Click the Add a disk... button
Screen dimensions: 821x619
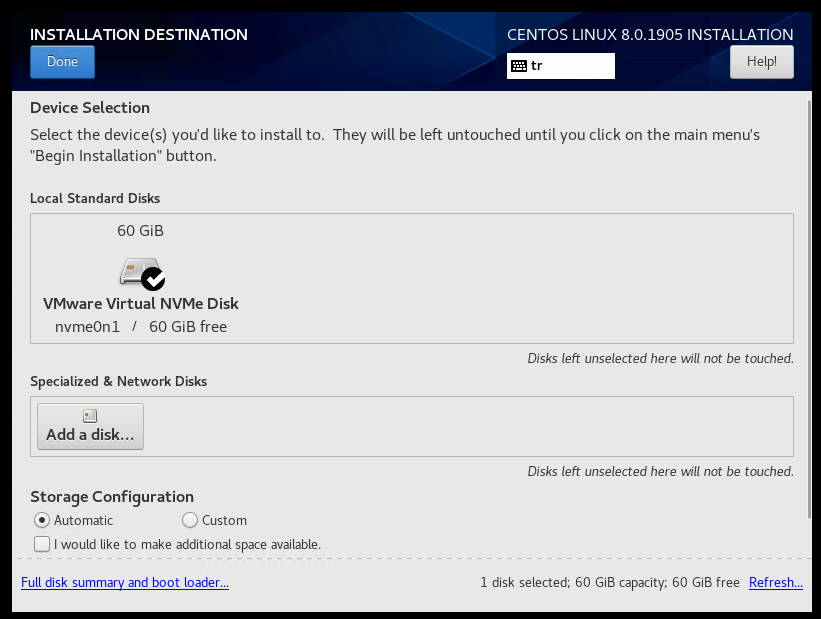pos(90,426)
